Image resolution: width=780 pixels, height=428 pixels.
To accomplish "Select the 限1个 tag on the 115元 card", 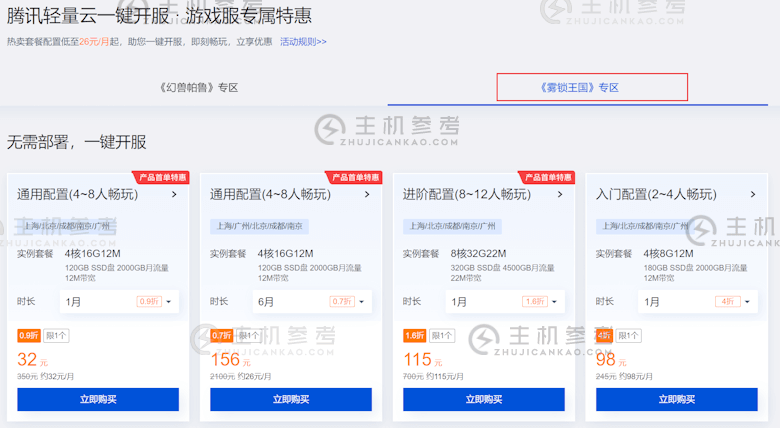I will tap(442, 336).
